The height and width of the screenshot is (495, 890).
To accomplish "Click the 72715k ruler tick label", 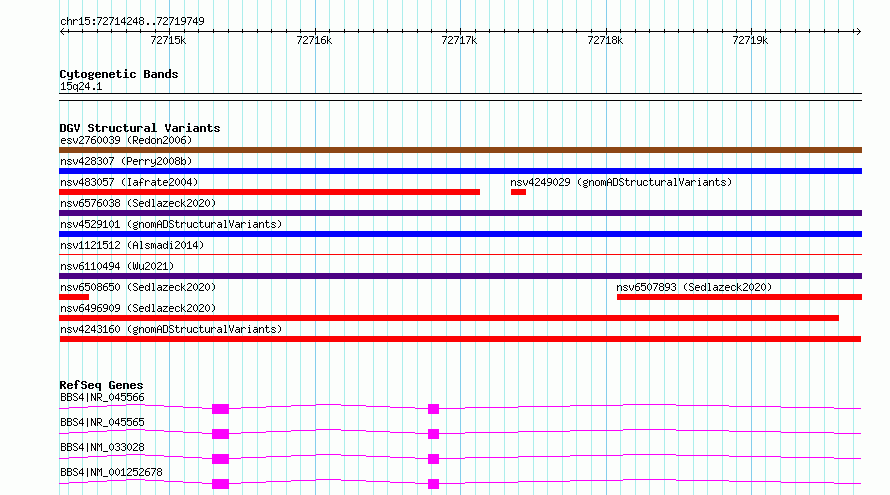I will (x=168, y=40).
